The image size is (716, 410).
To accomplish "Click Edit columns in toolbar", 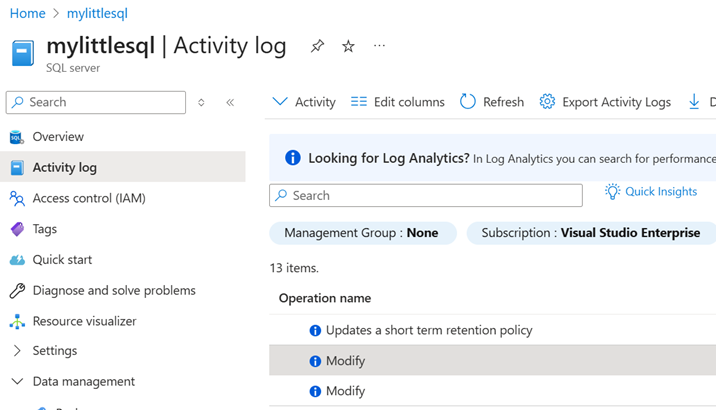I will click(x=397, y=102).
